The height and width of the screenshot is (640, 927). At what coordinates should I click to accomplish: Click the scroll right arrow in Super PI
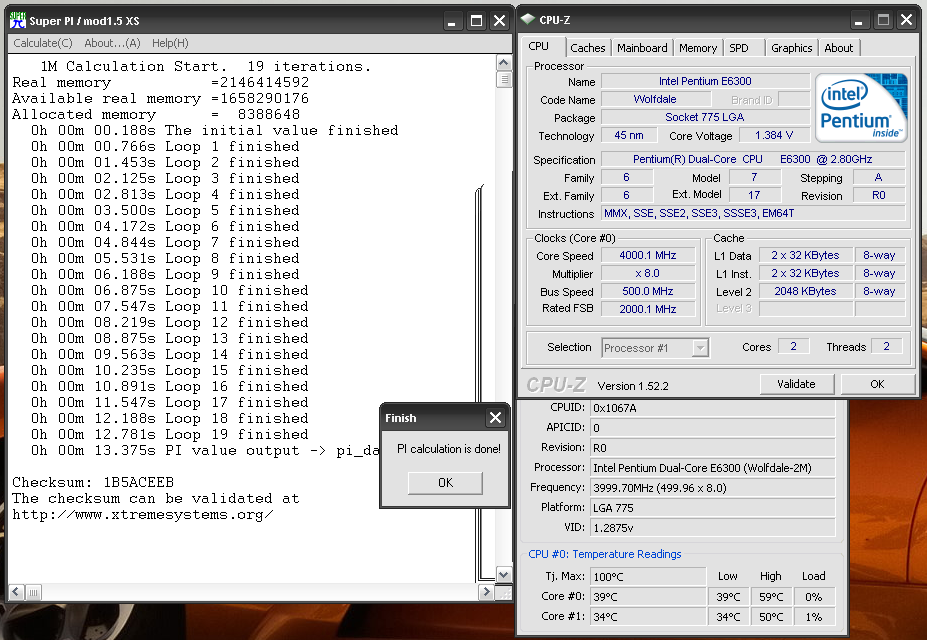coord(487,592)
